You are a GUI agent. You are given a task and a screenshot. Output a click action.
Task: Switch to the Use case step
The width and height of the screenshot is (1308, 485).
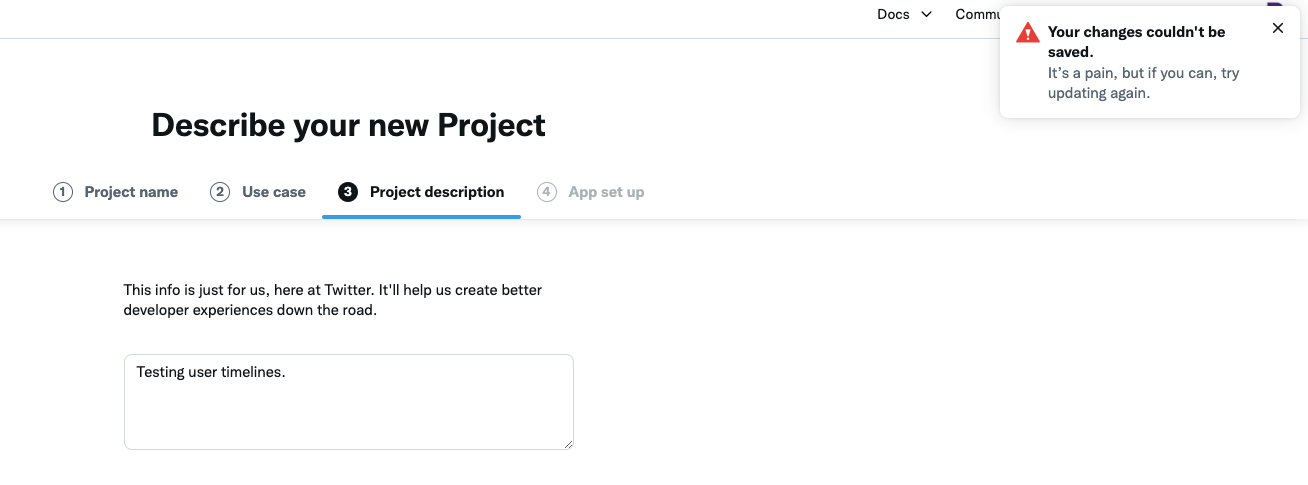[274, 192]
